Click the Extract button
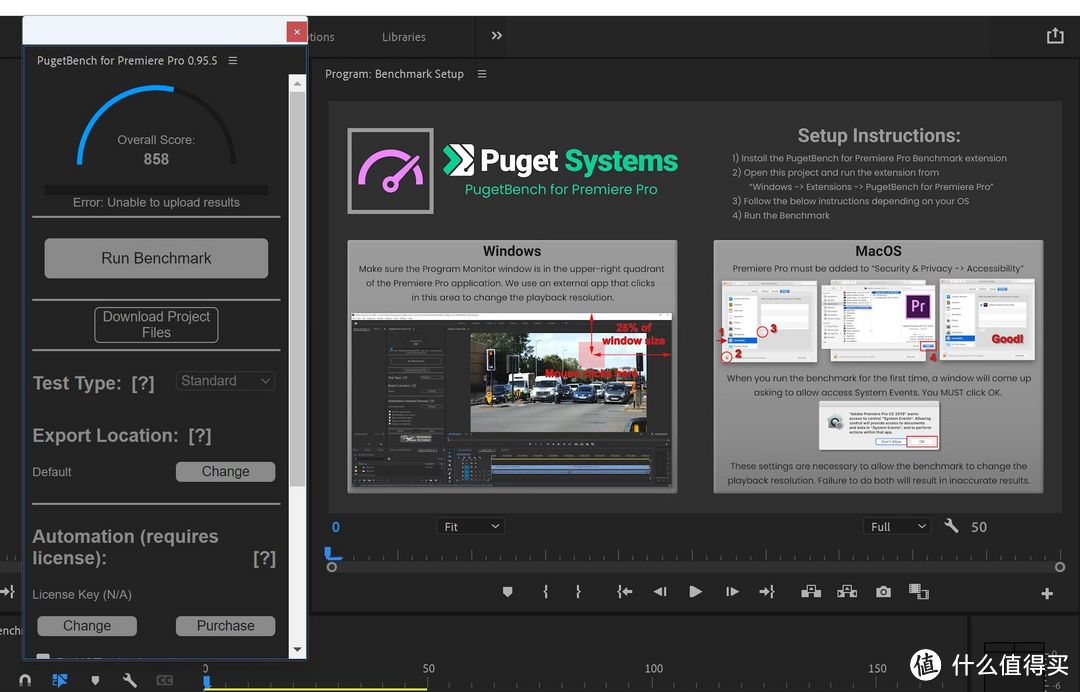1080x692 pixels. pos(847,591)
